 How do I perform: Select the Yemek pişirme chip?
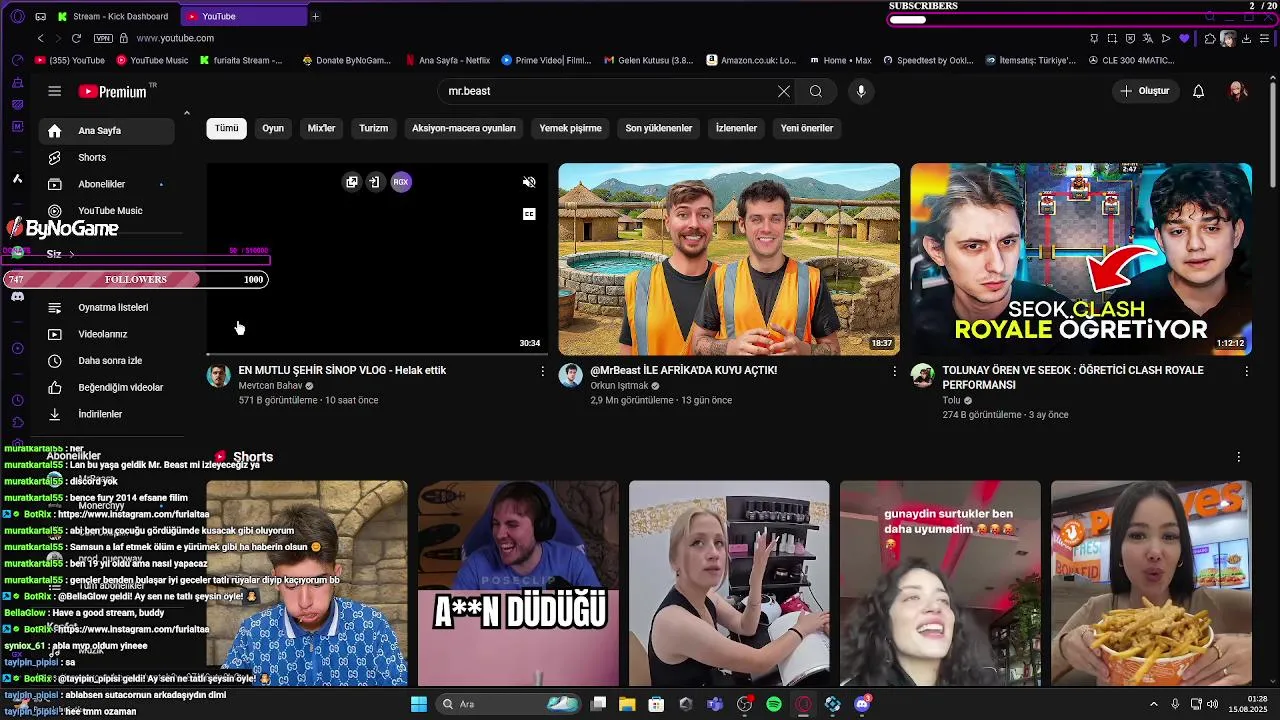570,128
